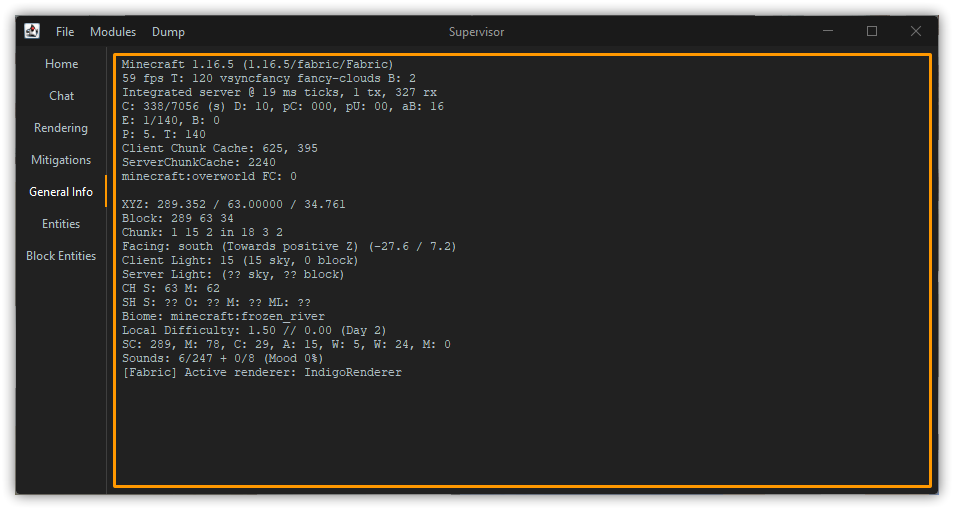Select the General Info tab
This screenshot has height=510, width=954.
click(61, 192)
